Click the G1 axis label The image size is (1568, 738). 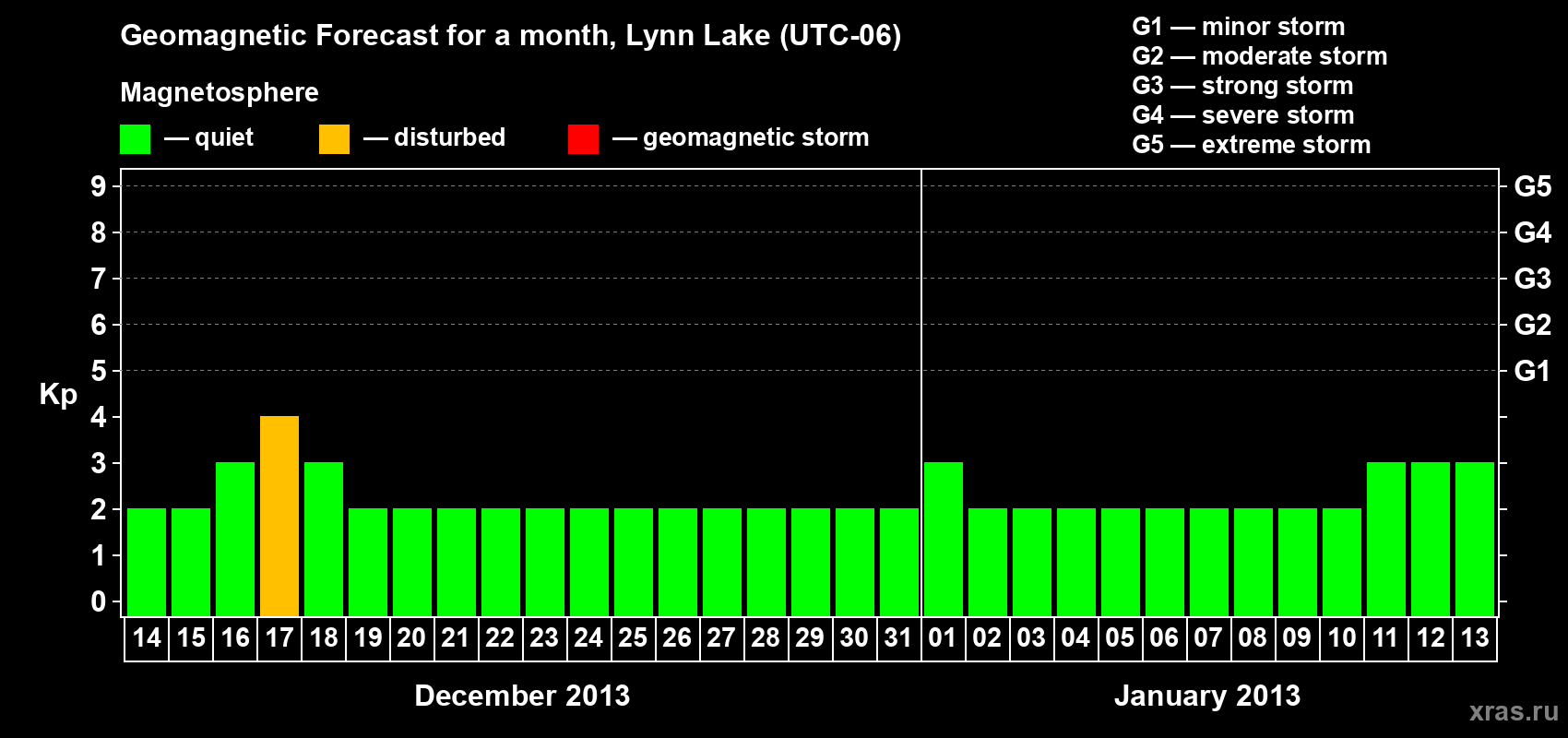coord(1533,371)
